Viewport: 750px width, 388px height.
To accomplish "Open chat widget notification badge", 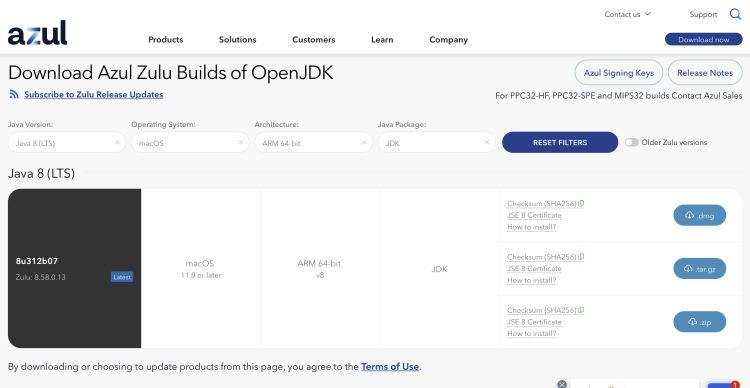I will pos(734,385).
